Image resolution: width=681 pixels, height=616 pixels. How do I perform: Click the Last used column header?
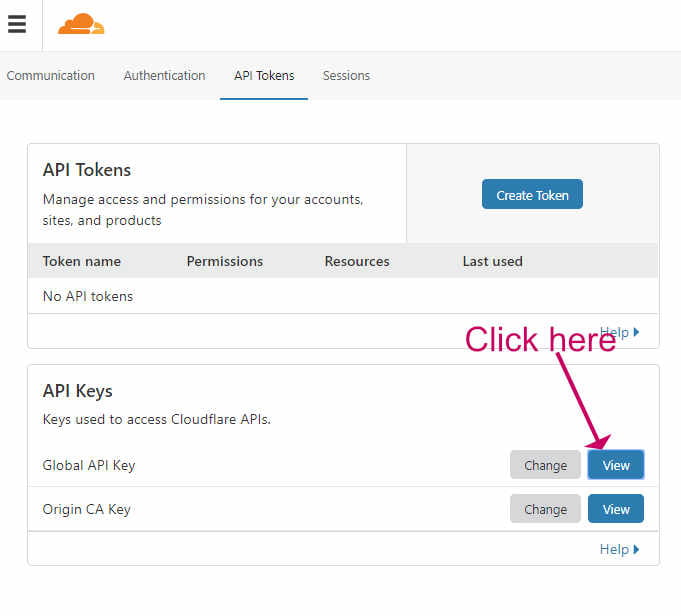(x=493, y=262)
